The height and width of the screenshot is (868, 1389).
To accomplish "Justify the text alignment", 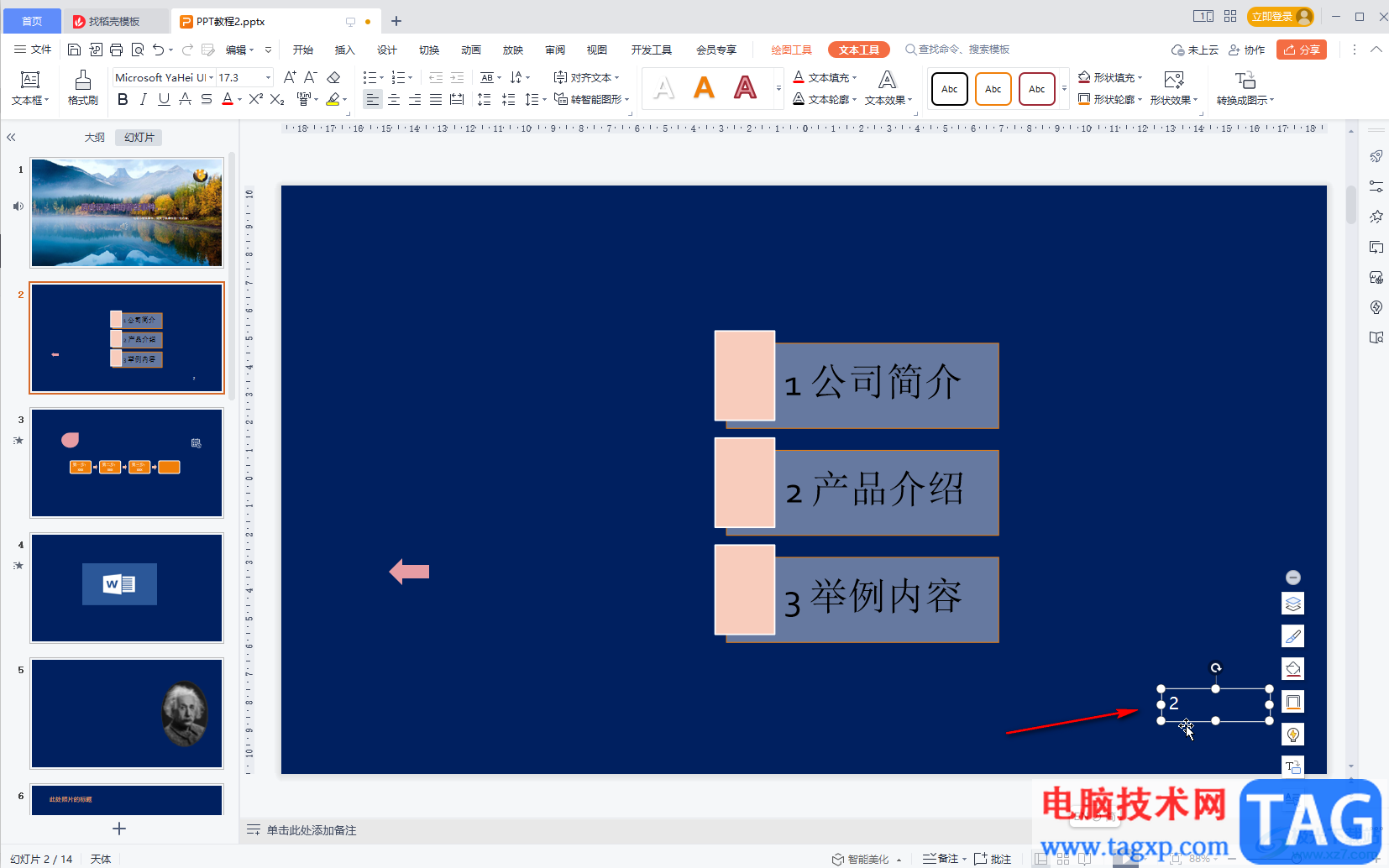I will 436,99.
